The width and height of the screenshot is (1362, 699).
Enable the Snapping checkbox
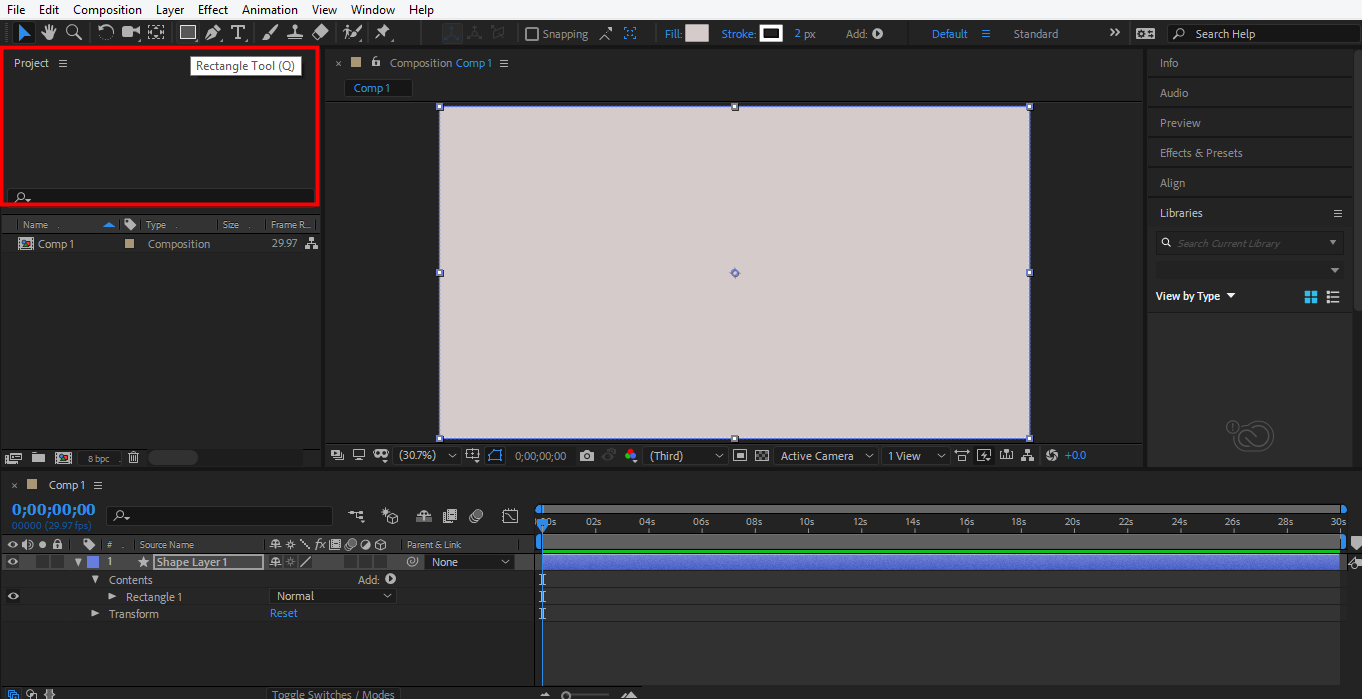532,34
